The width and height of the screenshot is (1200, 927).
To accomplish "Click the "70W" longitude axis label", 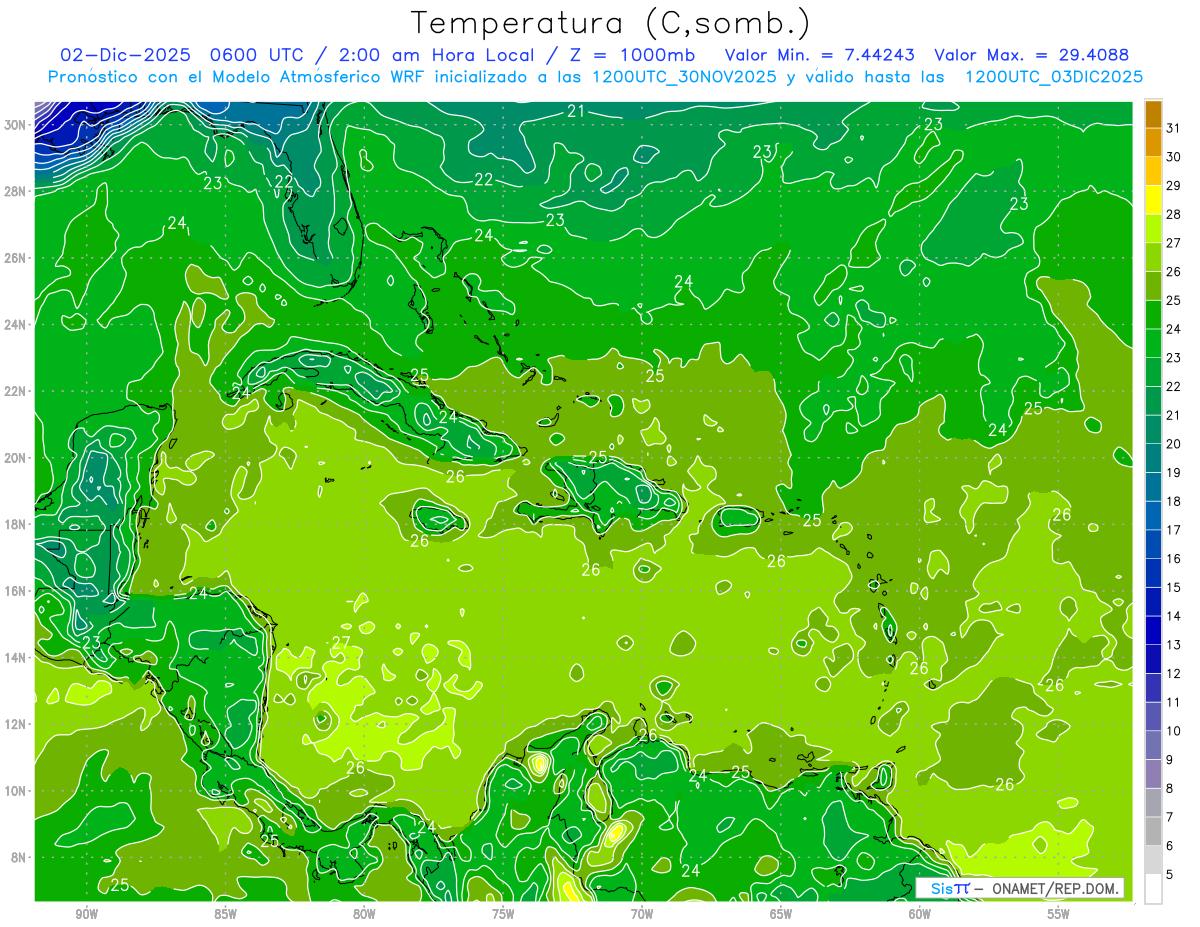I will coord(642,914).
